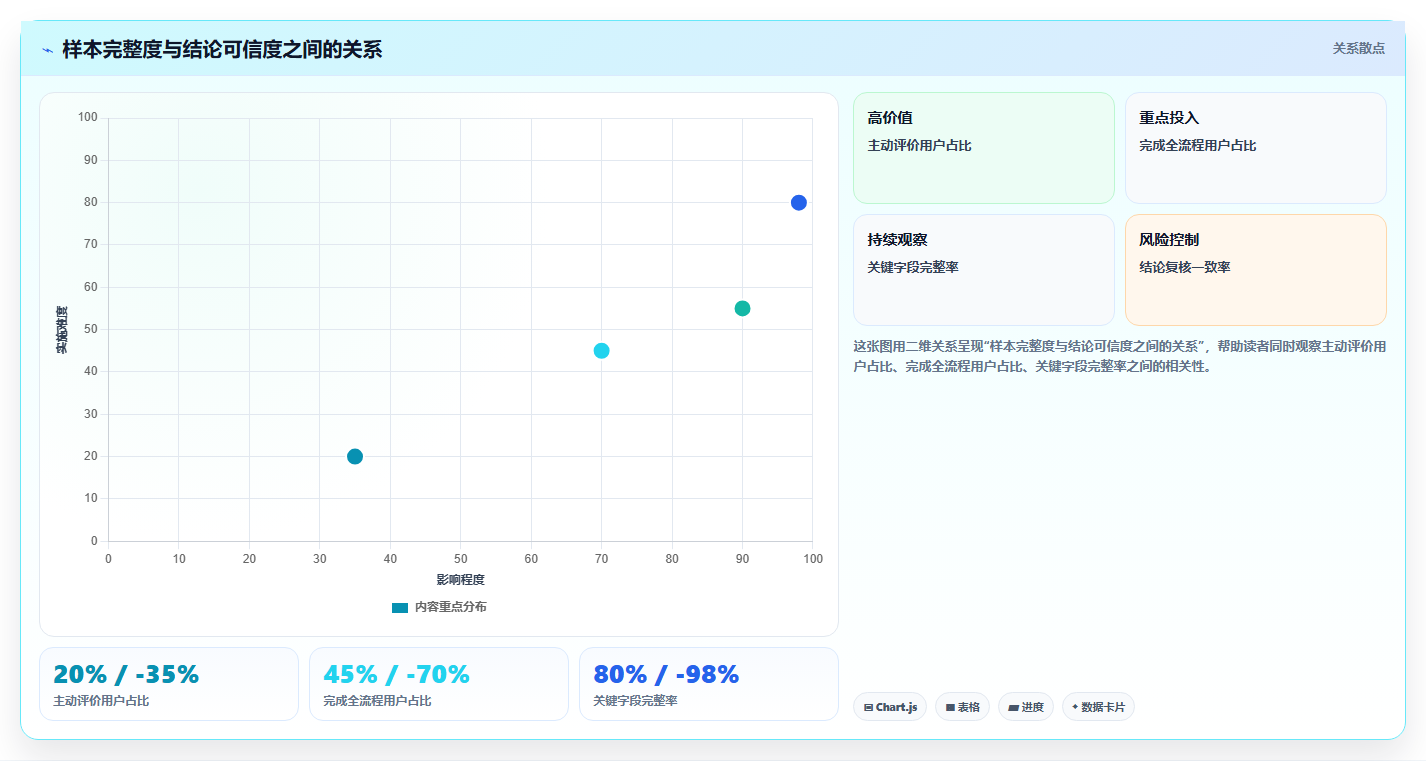Click the 数据卡片 chip diamond icon
The height and width of the screenshot is (761, 1426).
click(1075, 706)
